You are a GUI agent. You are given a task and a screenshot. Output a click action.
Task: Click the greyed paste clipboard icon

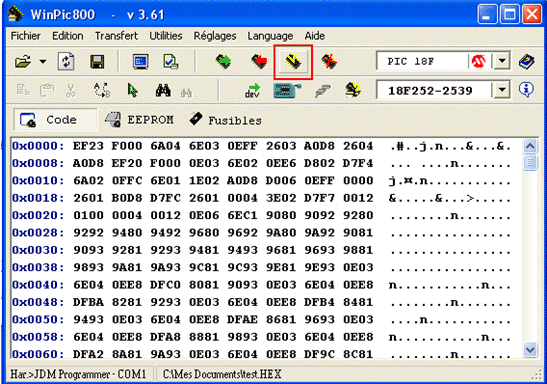pos(47,90)
